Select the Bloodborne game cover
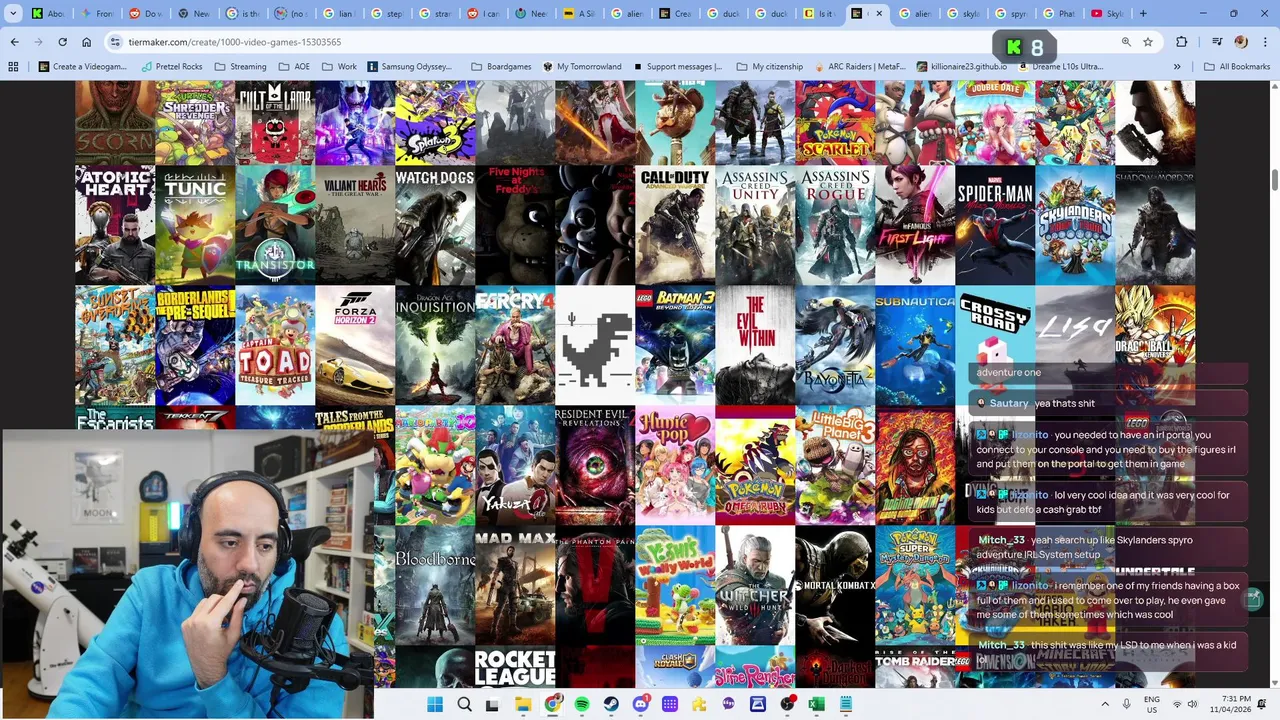The width and height of the screenshot is (1280, 720). [435, 585]
